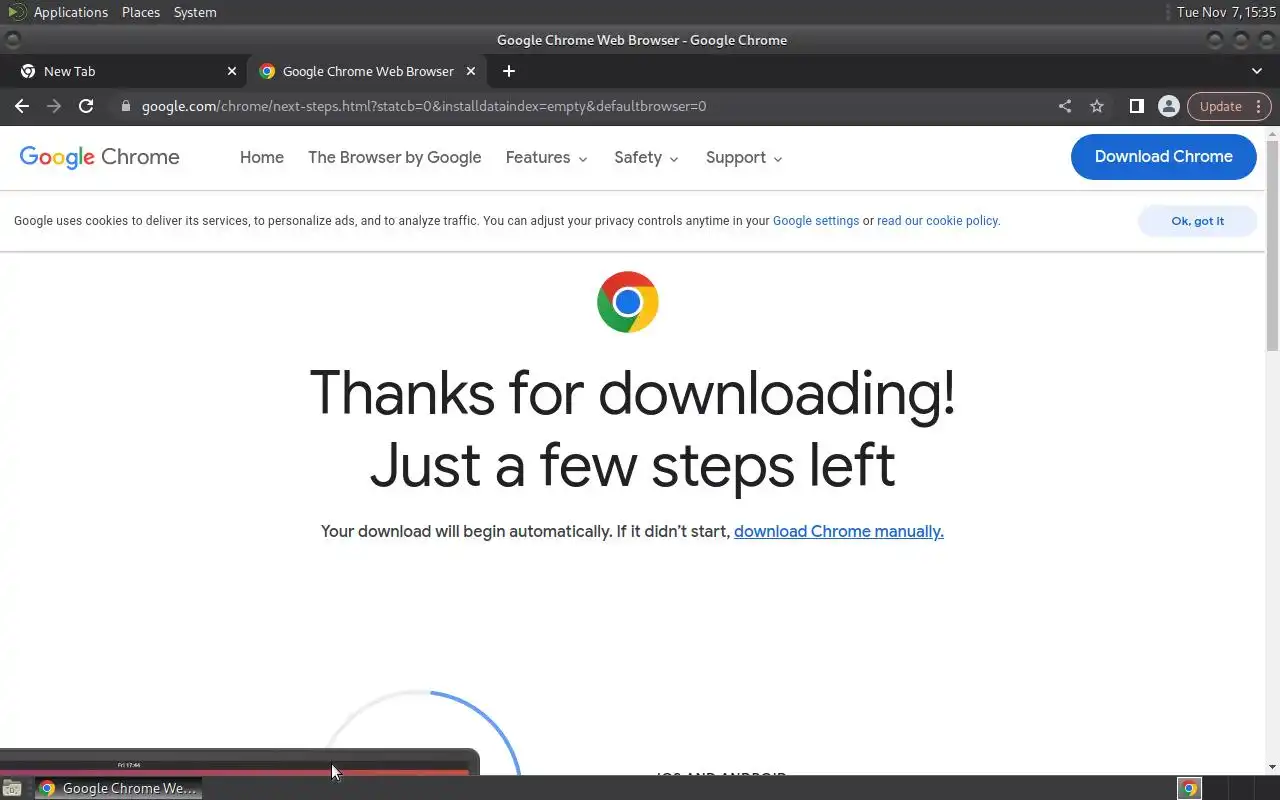Close the New Tab tab
The height and width of the screenshot is (800, 1280).
coord(232,71)
